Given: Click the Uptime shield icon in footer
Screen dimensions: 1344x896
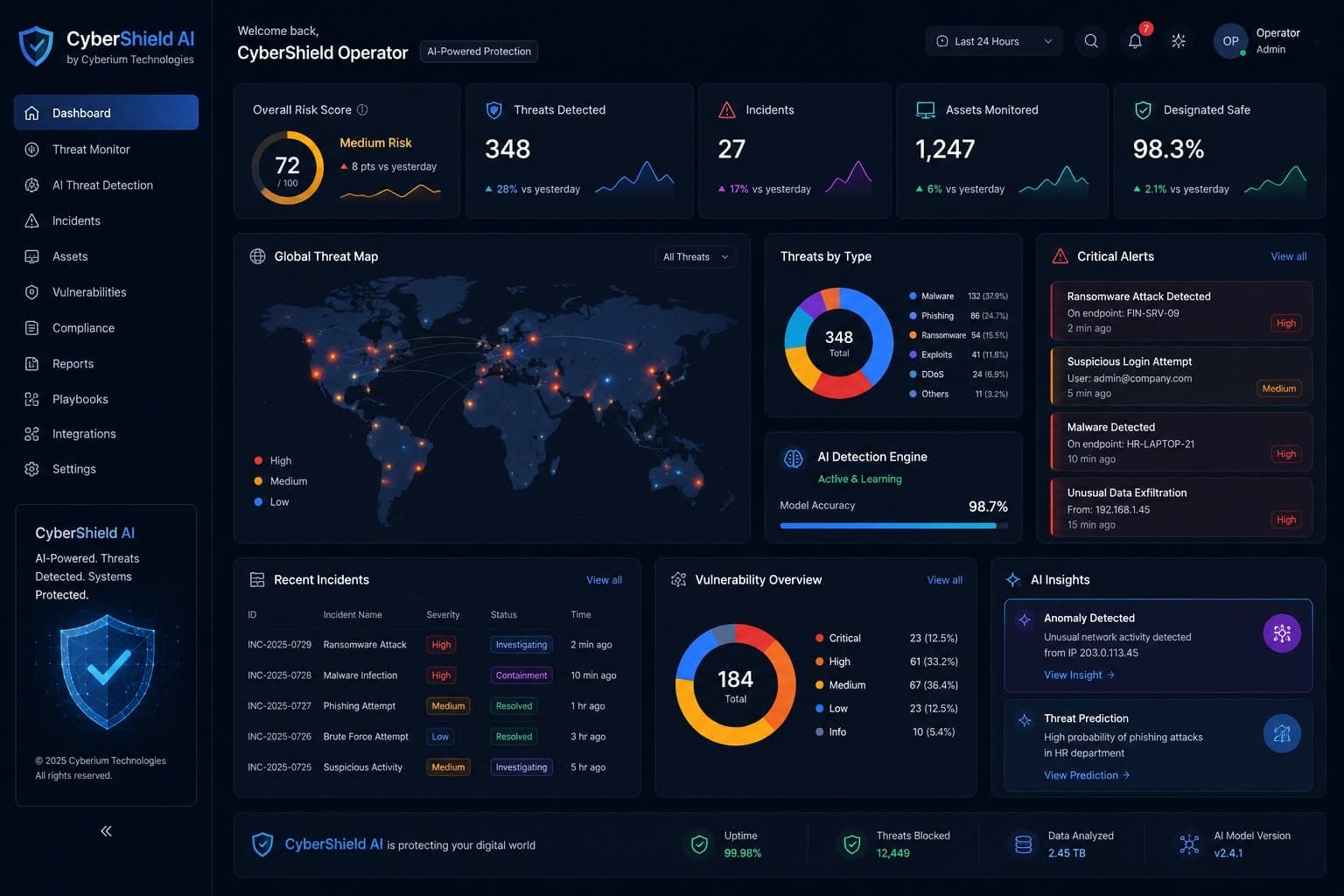Looking at the screenshot, I should tap(699, 844).
